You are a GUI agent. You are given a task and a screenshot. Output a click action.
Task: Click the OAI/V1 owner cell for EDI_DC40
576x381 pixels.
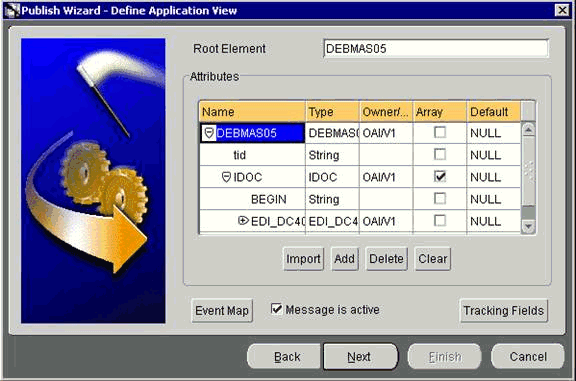click(386, 221)
